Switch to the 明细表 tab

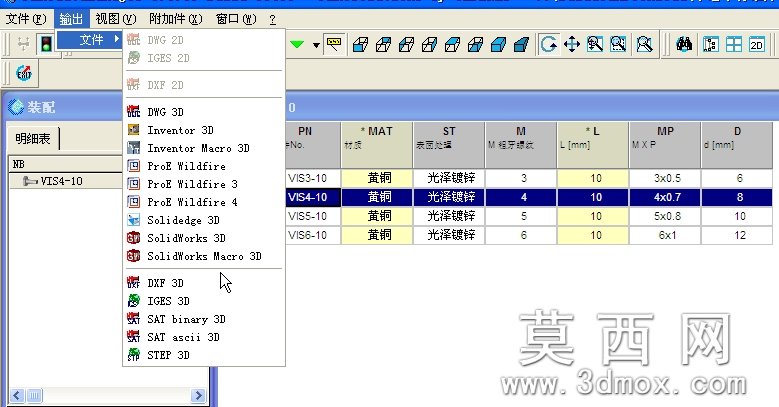click(33, 138)
